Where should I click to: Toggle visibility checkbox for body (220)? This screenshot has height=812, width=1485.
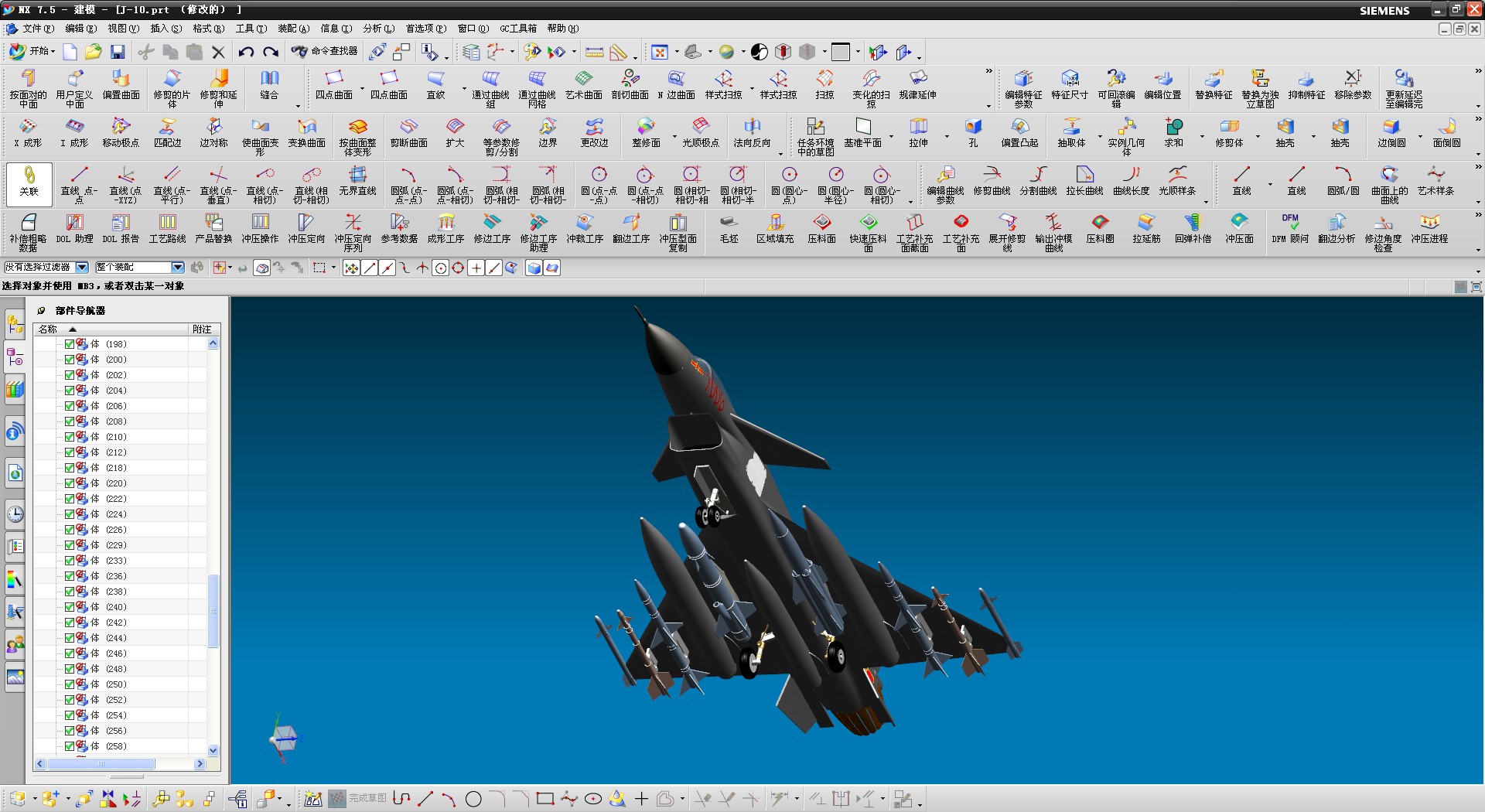70,483
